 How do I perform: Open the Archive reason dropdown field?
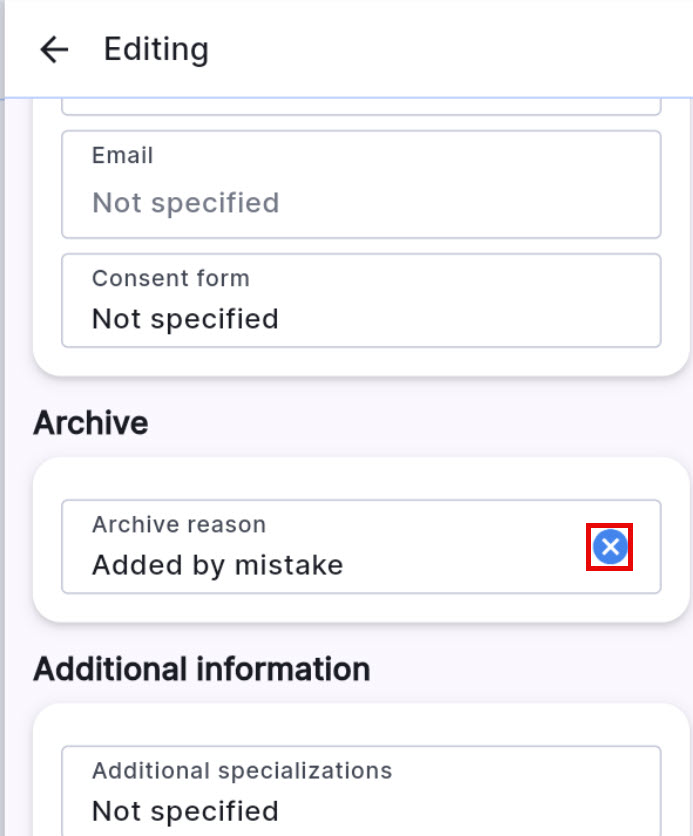330,547
